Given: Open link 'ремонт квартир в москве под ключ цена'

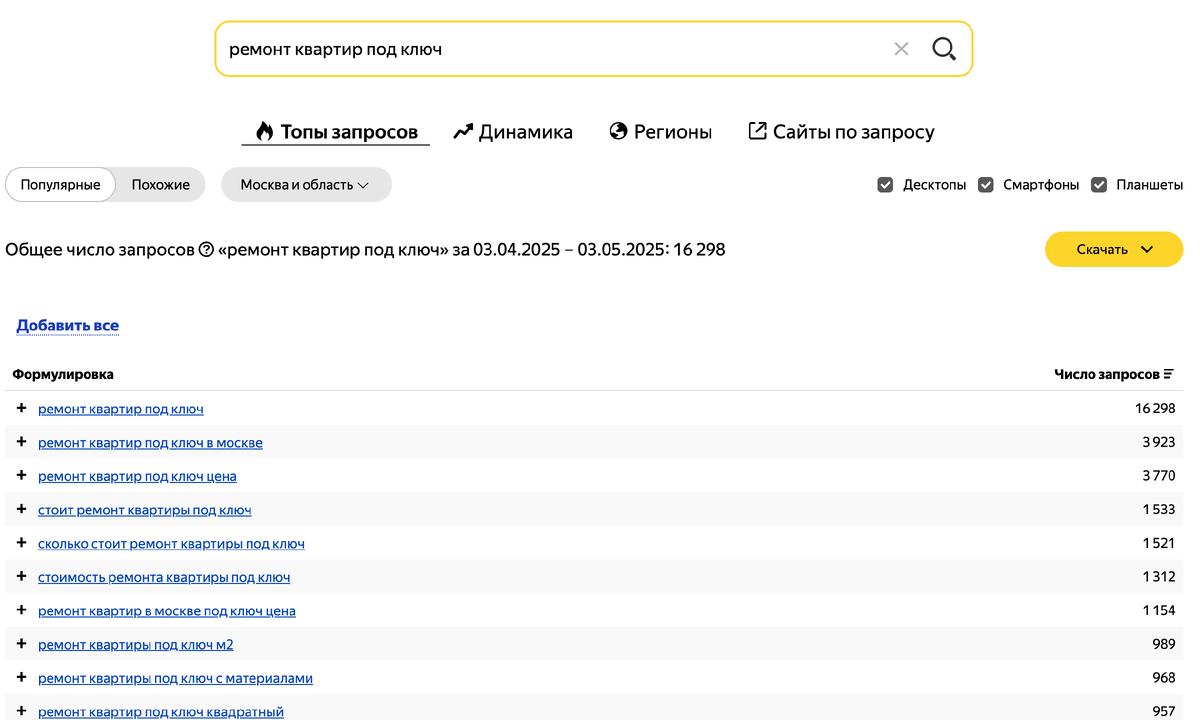Looking at the screenshot, I should [167, 611].
